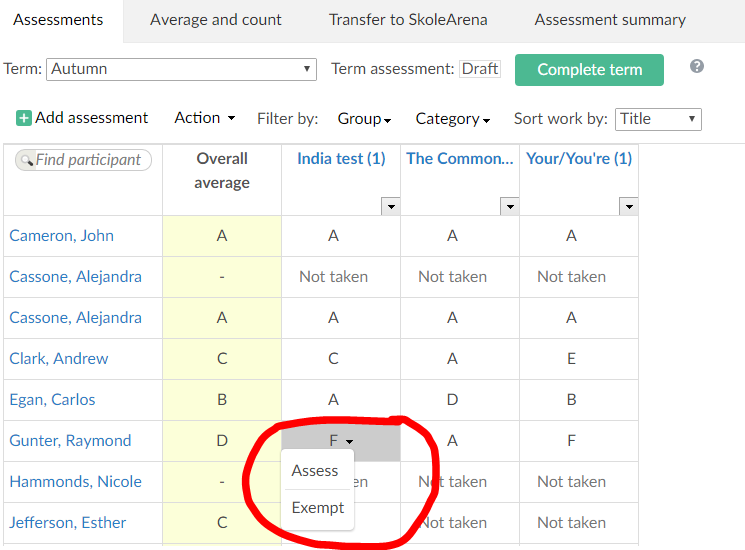Click the magnifier icon in participant search
Image resolution: width=745 pixels, height=550 pixels.
[27, 160]
